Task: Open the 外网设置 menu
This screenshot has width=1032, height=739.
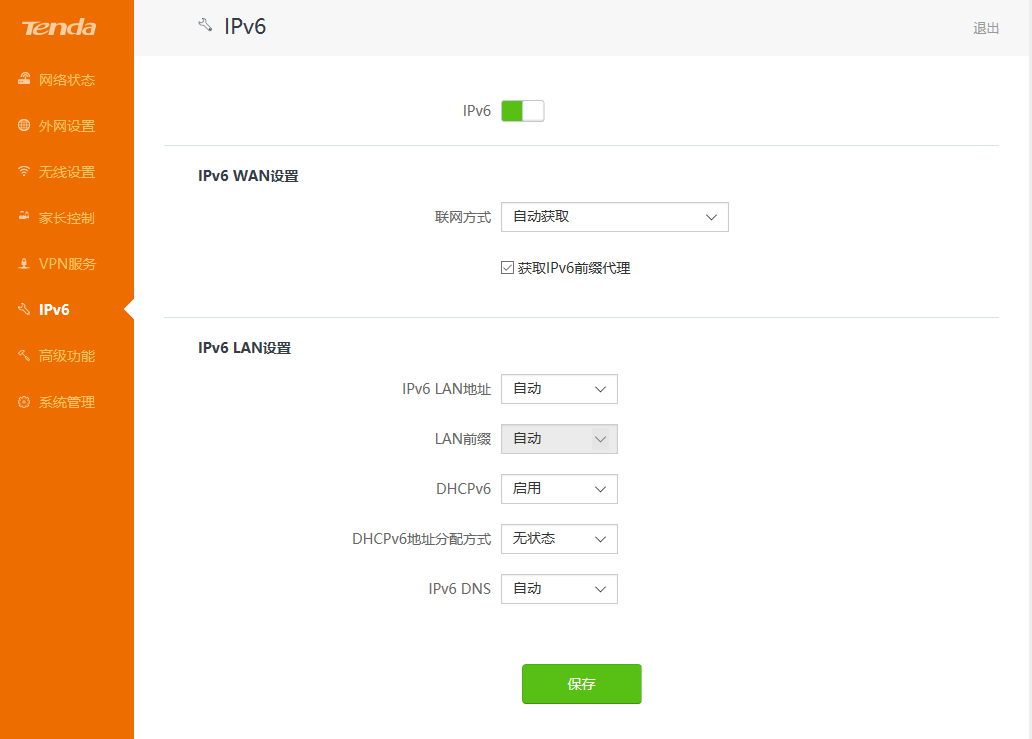Action: pos(67,126)
